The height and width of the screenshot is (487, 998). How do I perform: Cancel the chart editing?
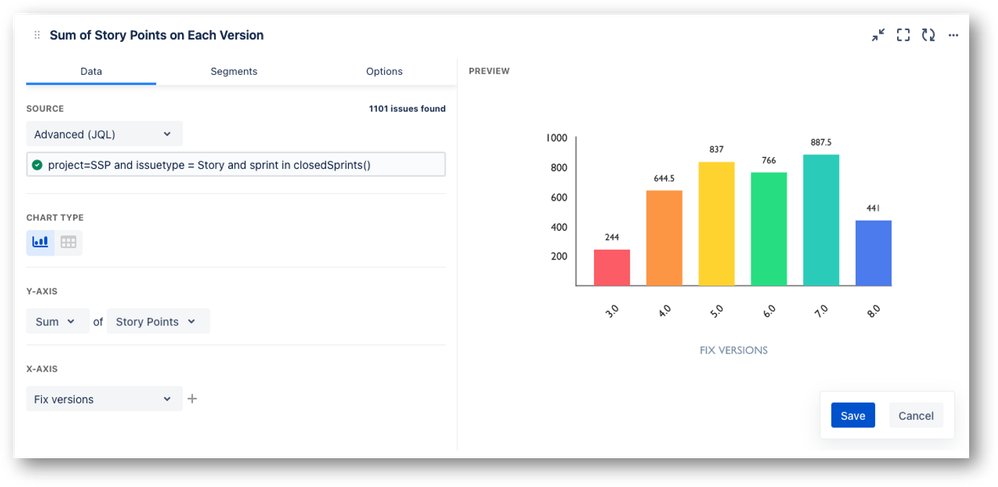(x=916, y=415)
